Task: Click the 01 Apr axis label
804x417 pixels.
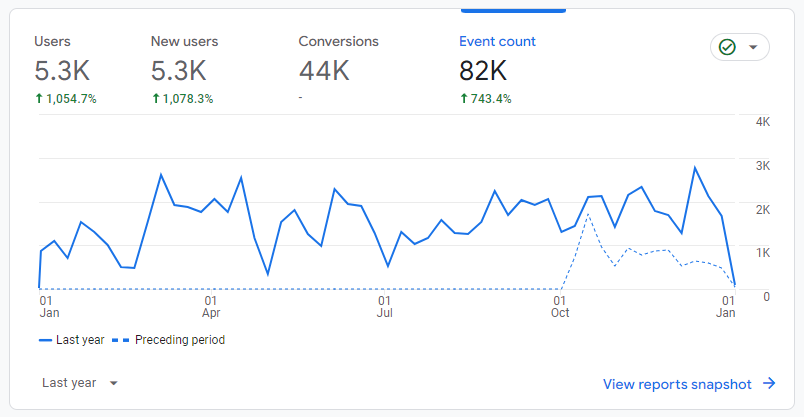Action: [x=211, y=307]
